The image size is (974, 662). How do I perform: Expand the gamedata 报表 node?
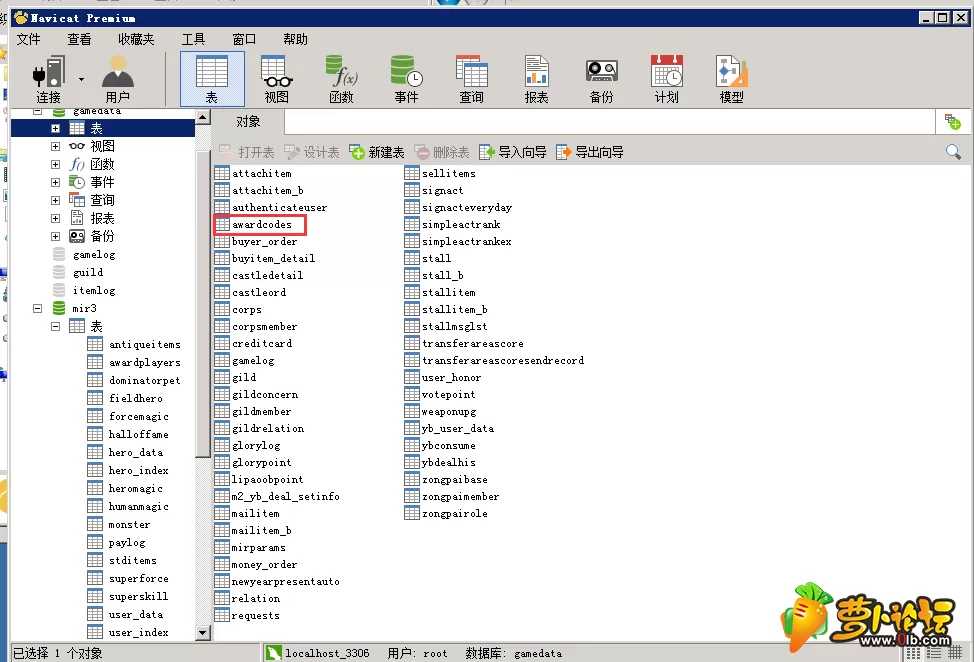55,219
